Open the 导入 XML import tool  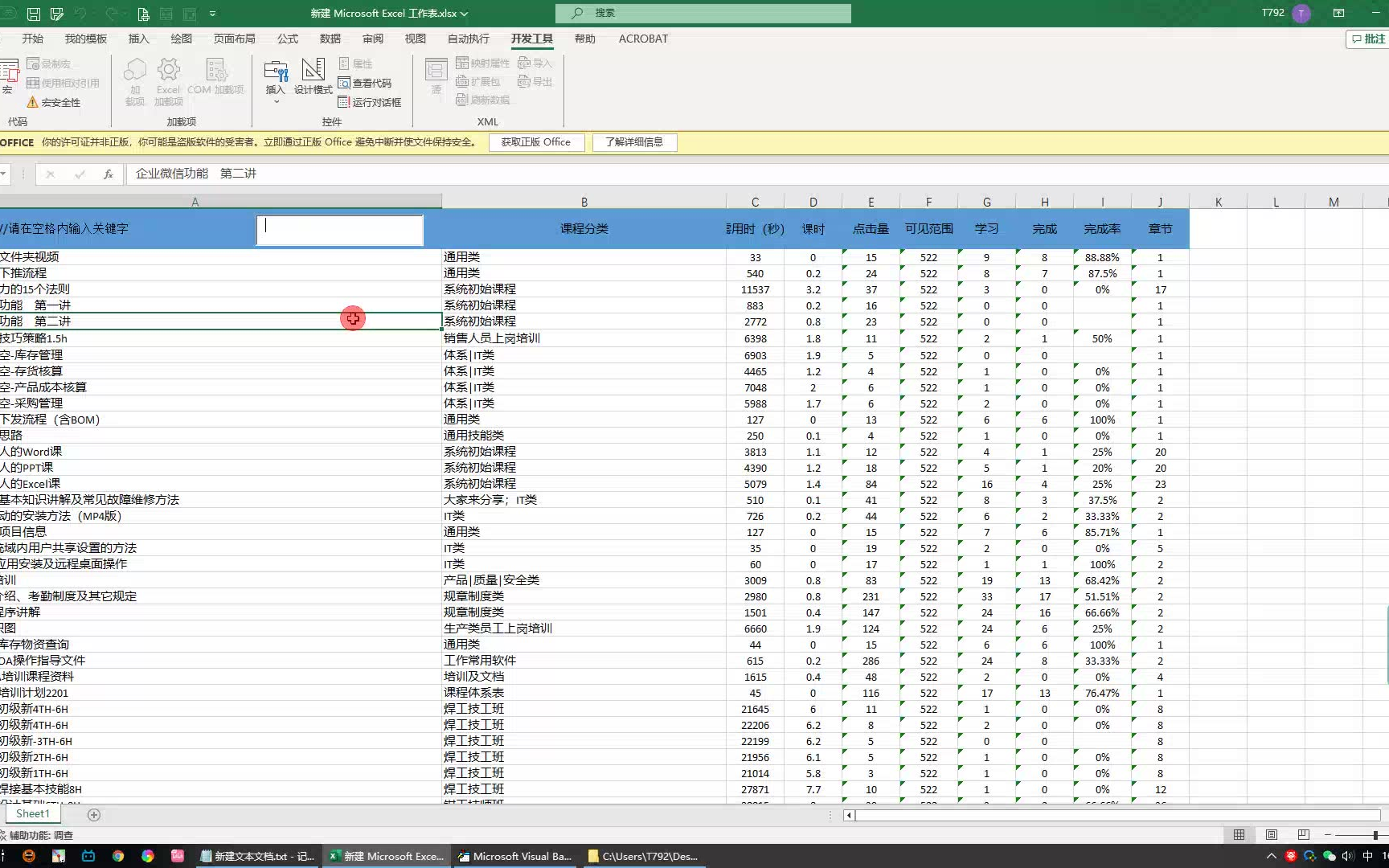(x=535, y=62)
